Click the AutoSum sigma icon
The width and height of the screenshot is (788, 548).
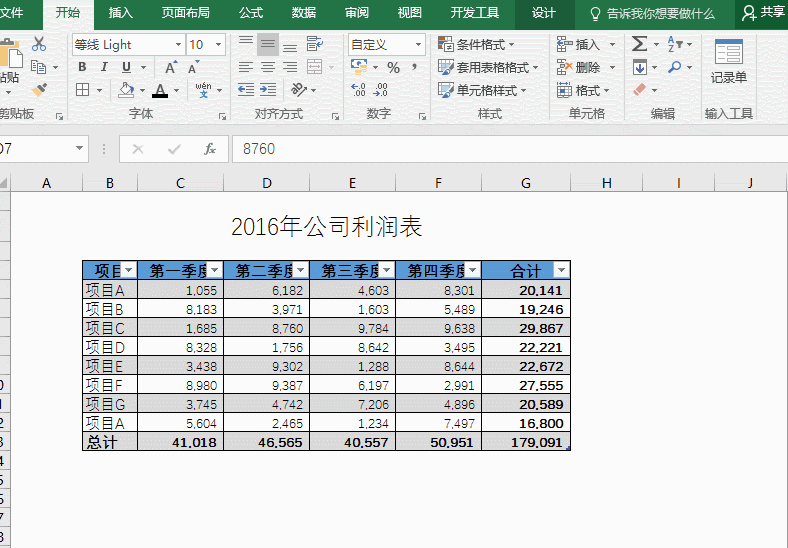[639, 44]
